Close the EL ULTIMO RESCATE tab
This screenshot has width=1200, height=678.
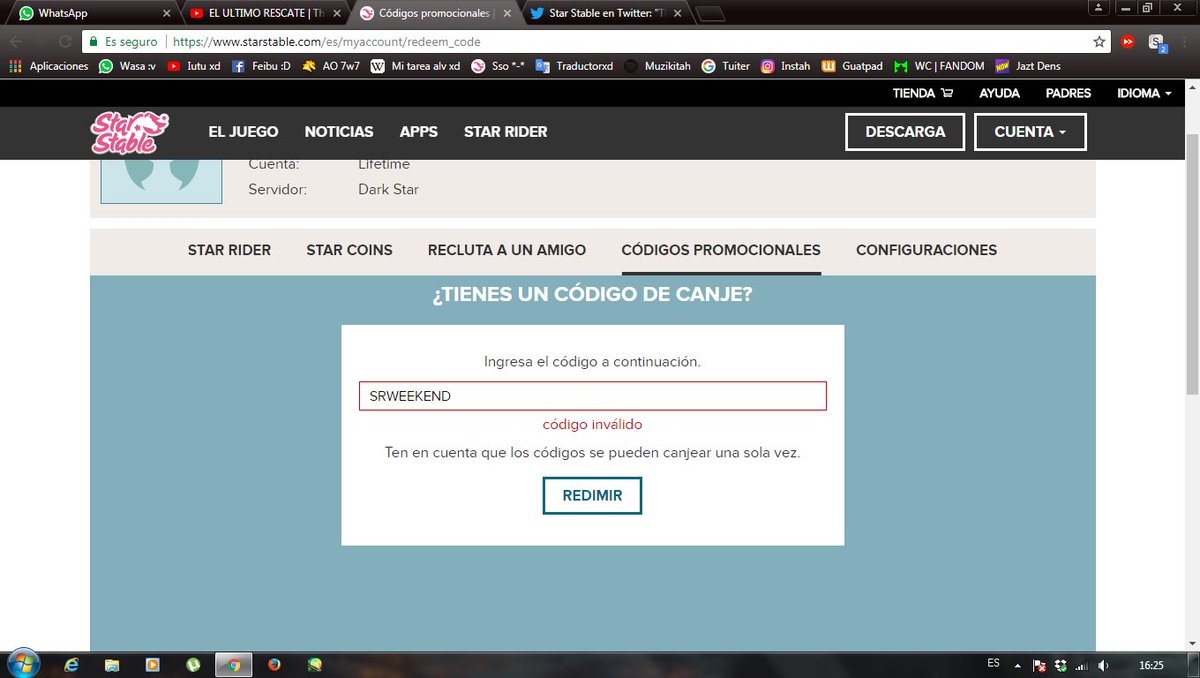335,14
